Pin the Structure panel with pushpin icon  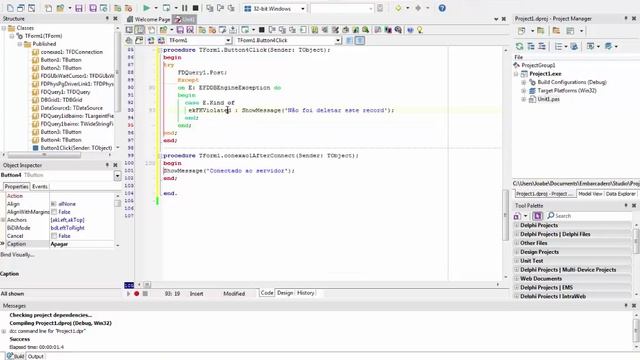[x=107, y=18]
